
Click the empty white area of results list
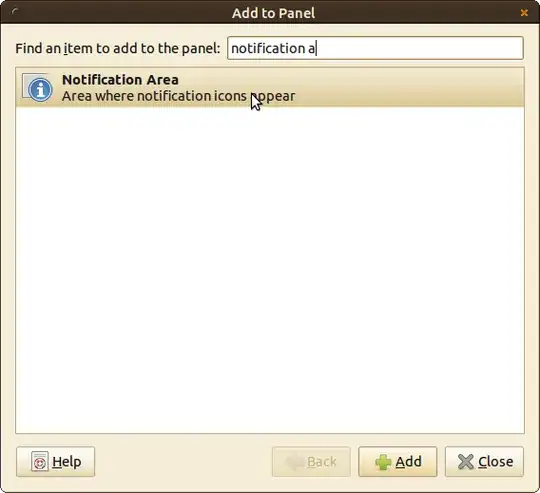click(270, 270)
